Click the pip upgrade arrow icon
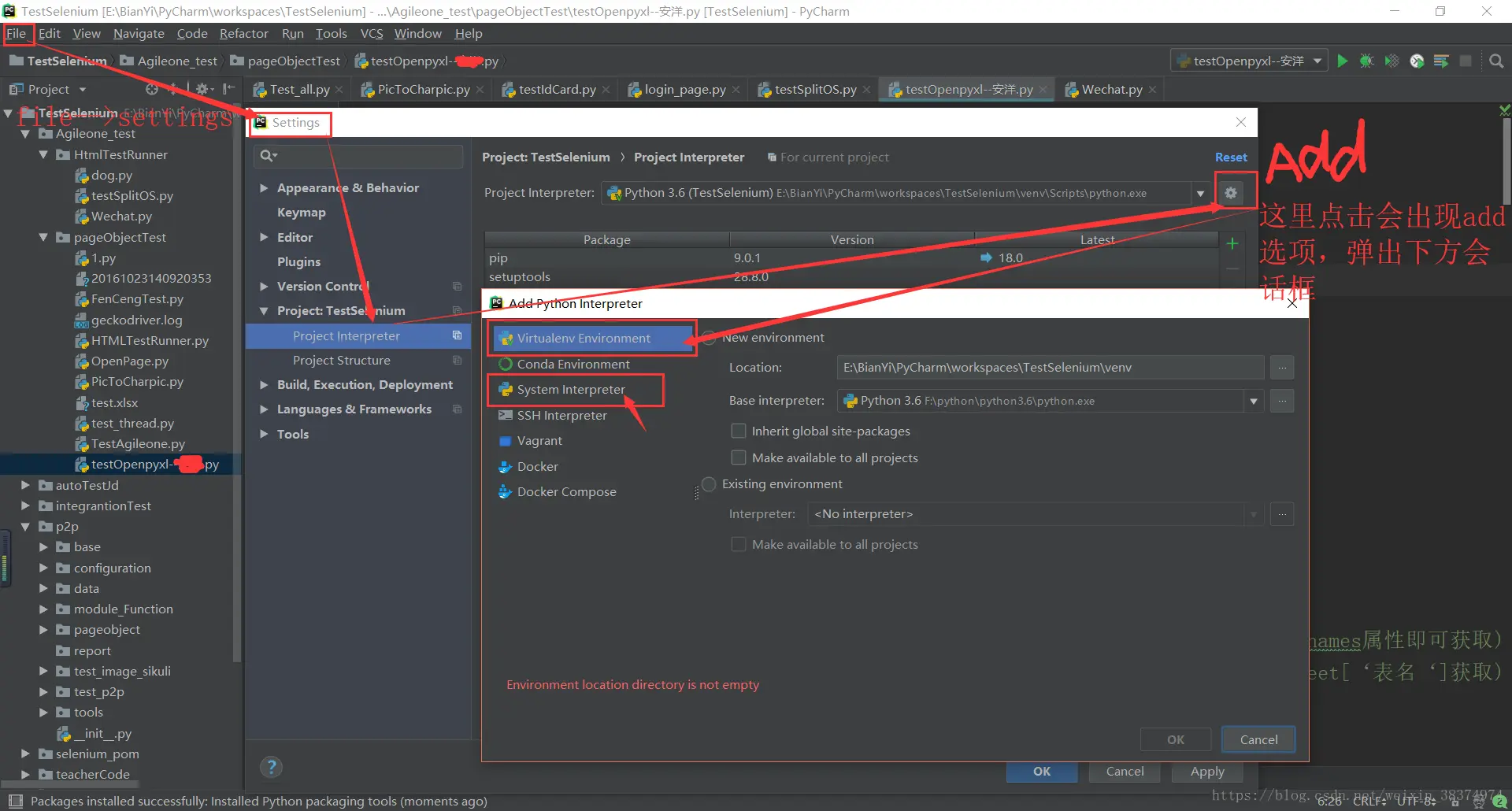Screen dimensions: 1512x811 coord(986,257)
